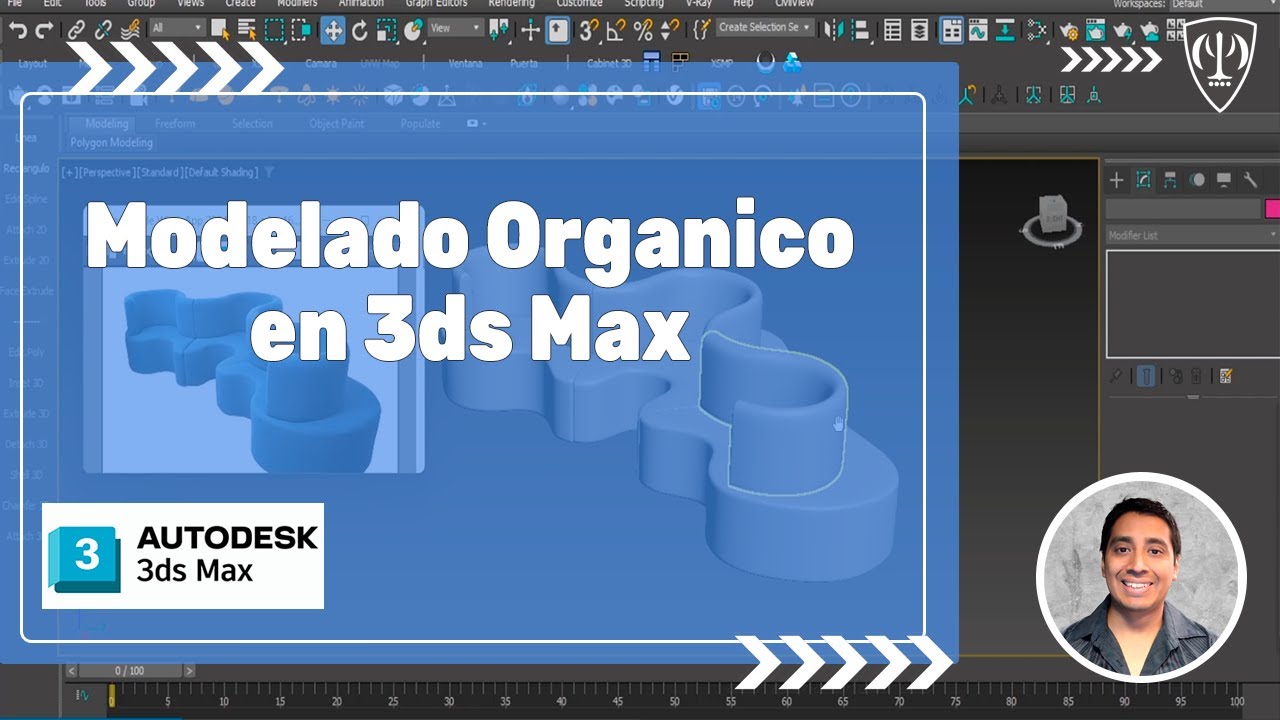Click the Rectangular Selection Region icon
The height and width of the screenshot is (720, 1280).
pyautogui.click(x=274, y=30)
